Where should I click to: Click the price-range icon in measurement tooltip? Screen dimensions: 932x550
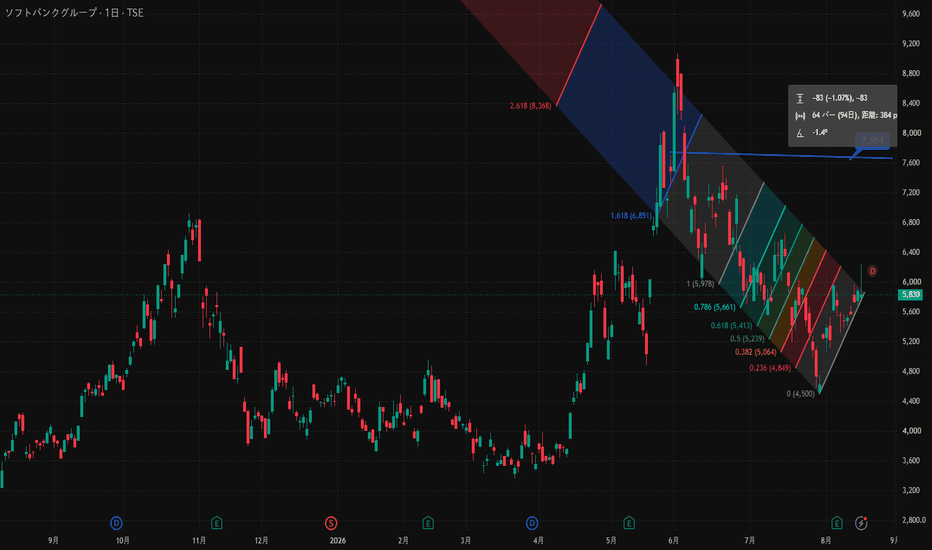(x=800, y=98)
